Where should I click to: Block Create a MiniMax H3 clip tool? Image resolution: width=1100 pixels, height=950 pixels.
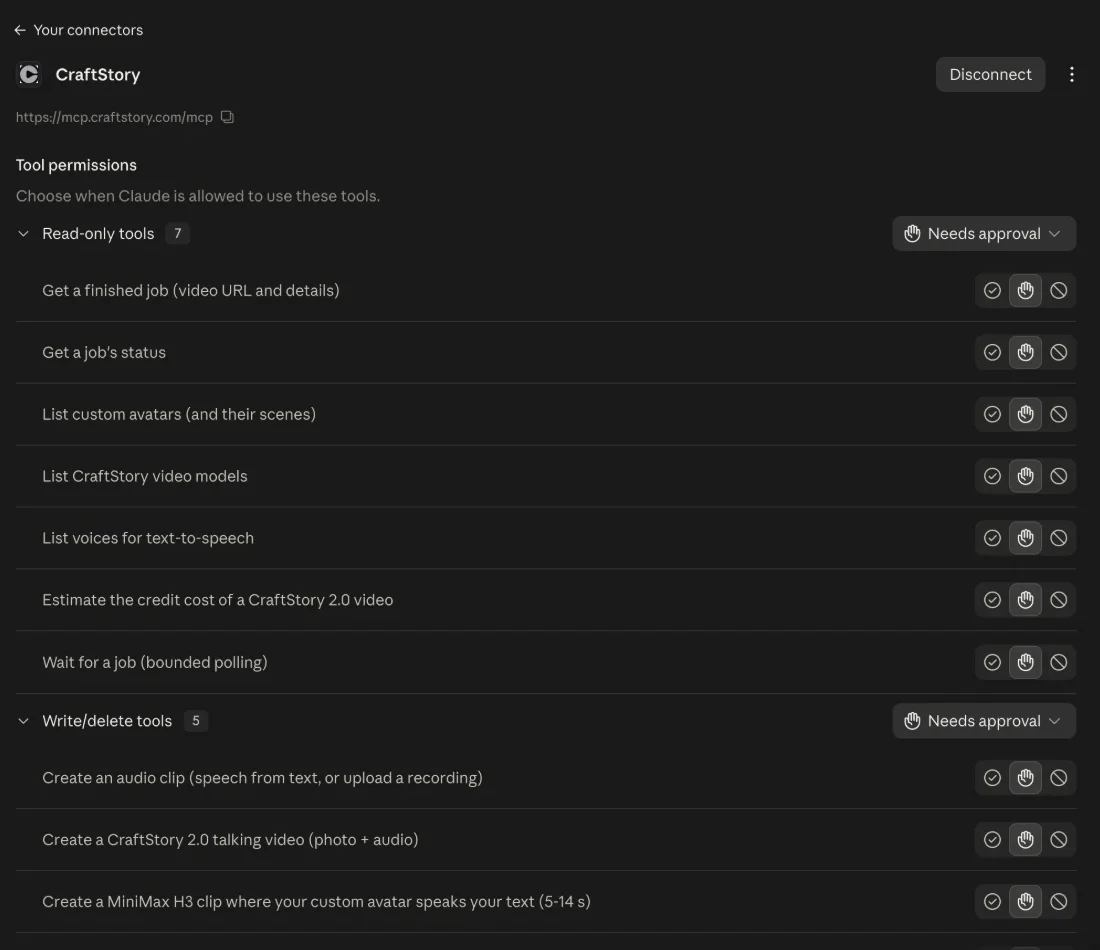point(1059,902)
